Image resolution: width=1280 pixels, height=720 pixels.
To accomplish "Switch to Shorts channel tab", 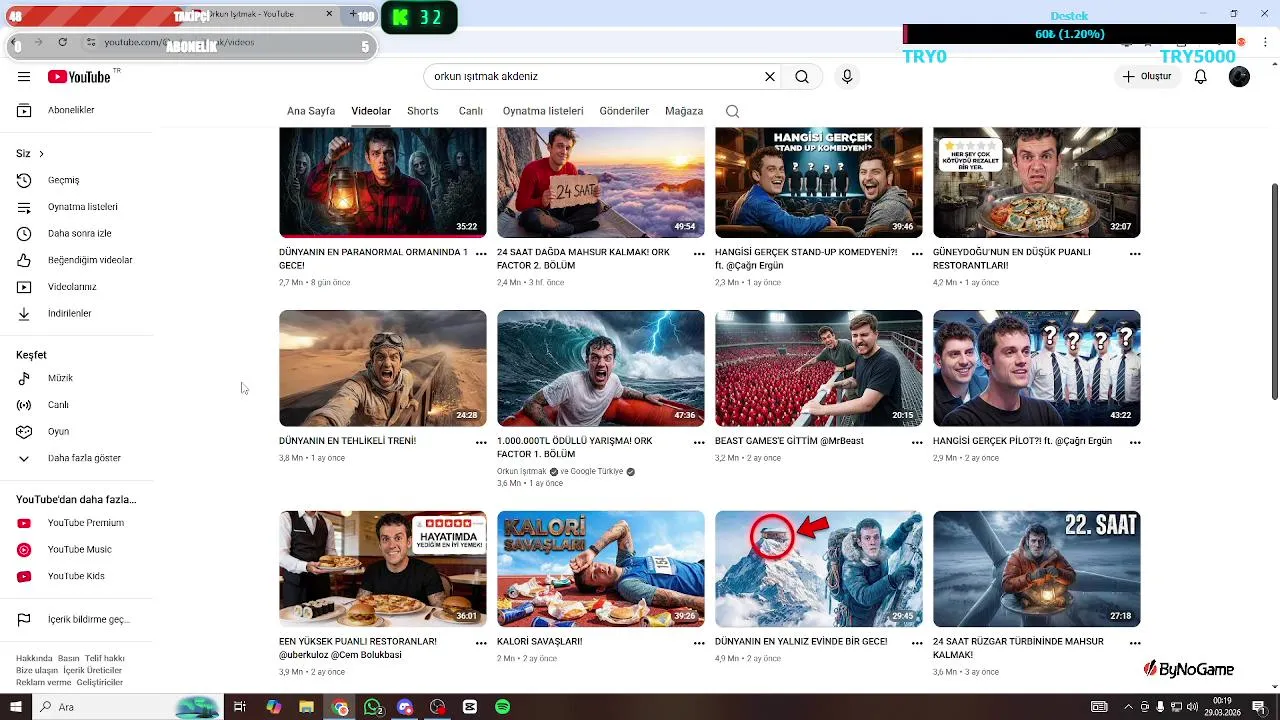I will pos(422,111).
